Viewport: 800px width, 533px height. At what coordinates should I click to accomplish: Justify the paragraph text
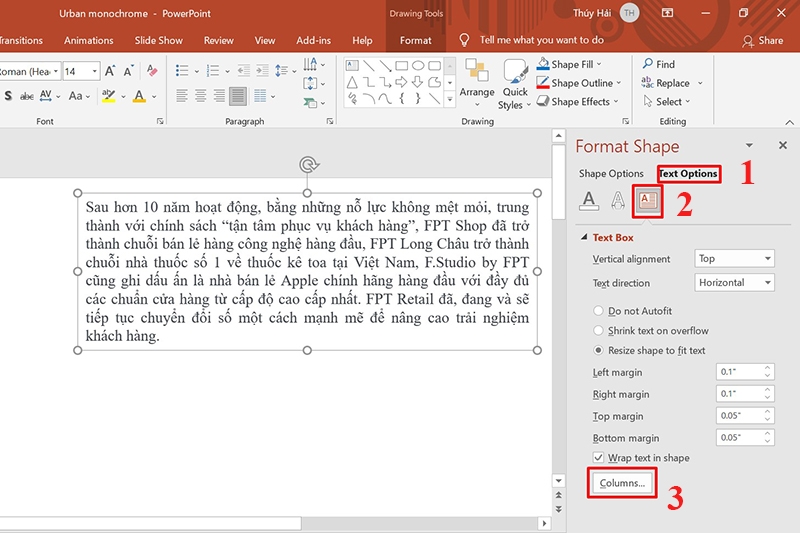tap(238, 96)
